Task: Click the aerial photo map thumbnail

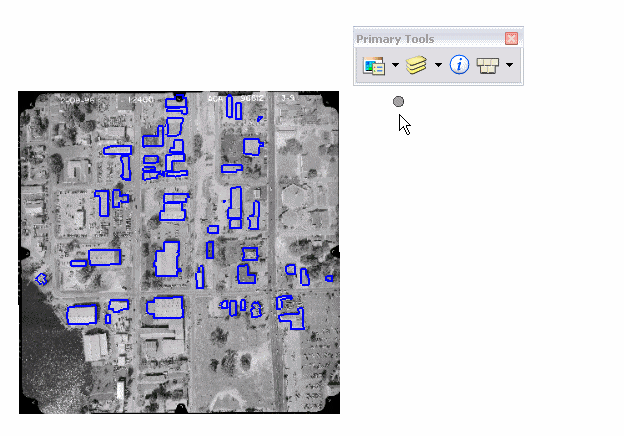Action: 179,253
